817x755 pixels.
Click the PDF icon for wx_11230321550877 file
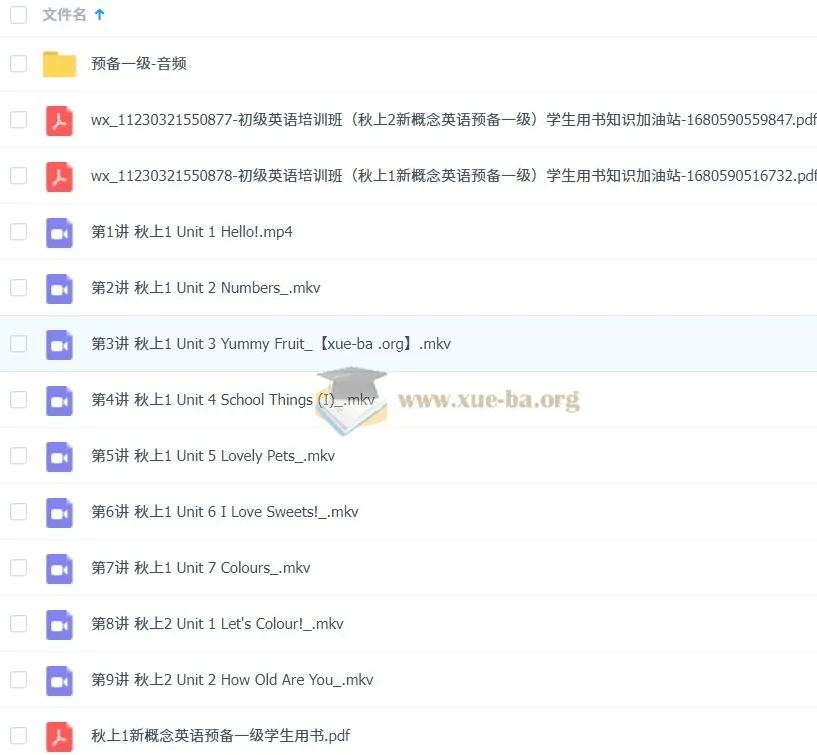pyautogui.click(x=59, y=120)
